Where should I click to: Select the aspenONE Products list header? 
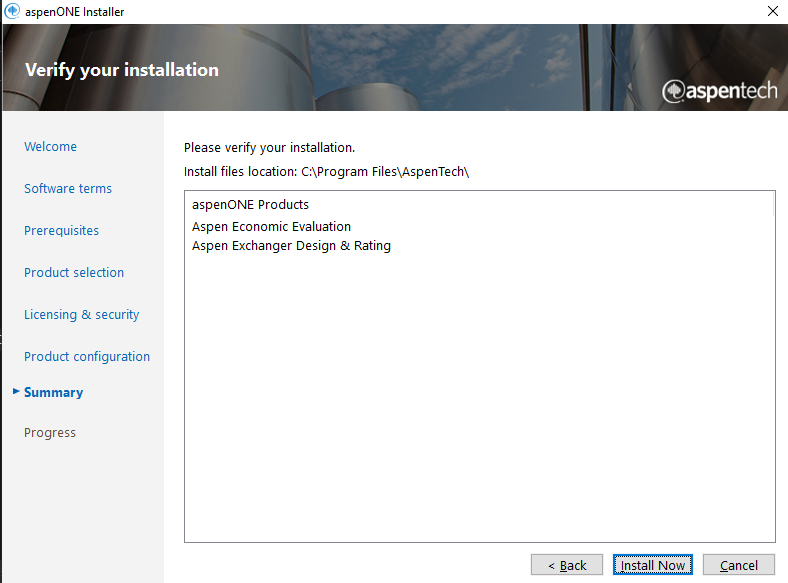(250, 205)
